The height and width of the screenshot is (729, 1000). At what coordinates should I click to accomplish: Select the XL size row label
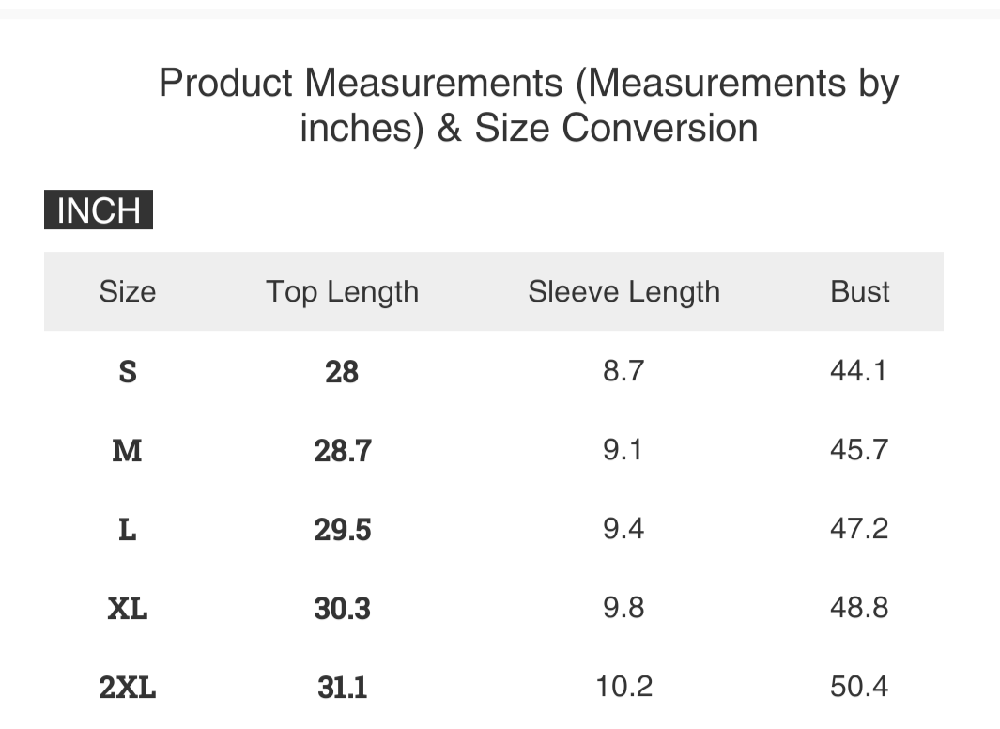pyautogui.click(x=127, y=608)
